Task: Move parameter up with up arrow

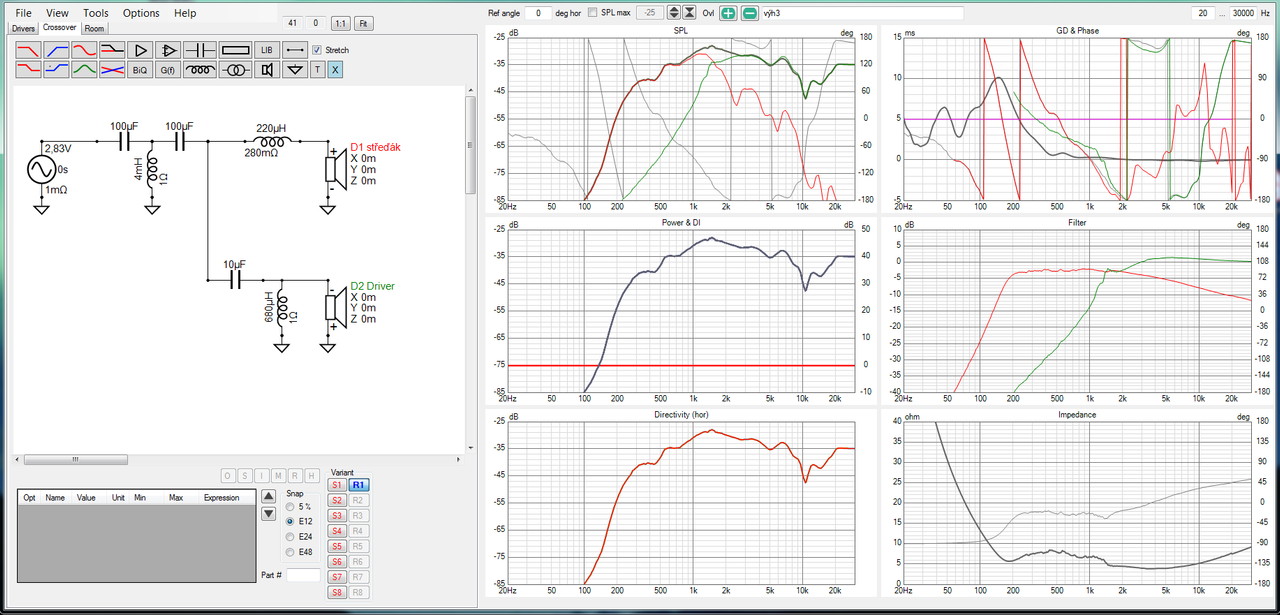Action: (x=268, y=496)
